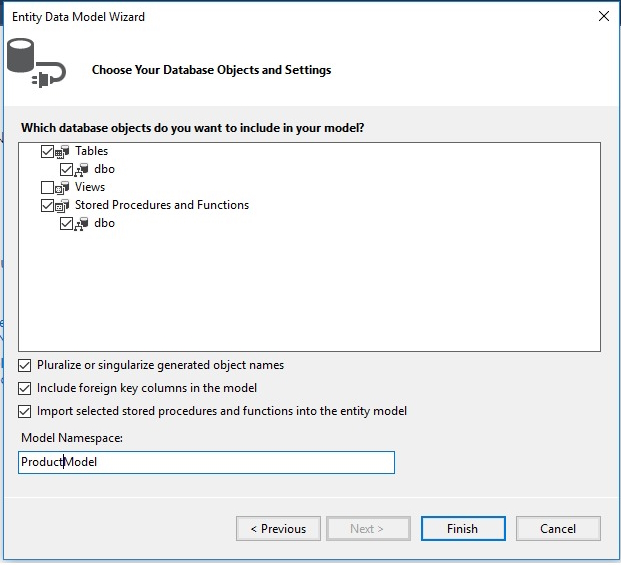Click the database plug icon in header
621x565 pixels.
[x=36, y=64]
